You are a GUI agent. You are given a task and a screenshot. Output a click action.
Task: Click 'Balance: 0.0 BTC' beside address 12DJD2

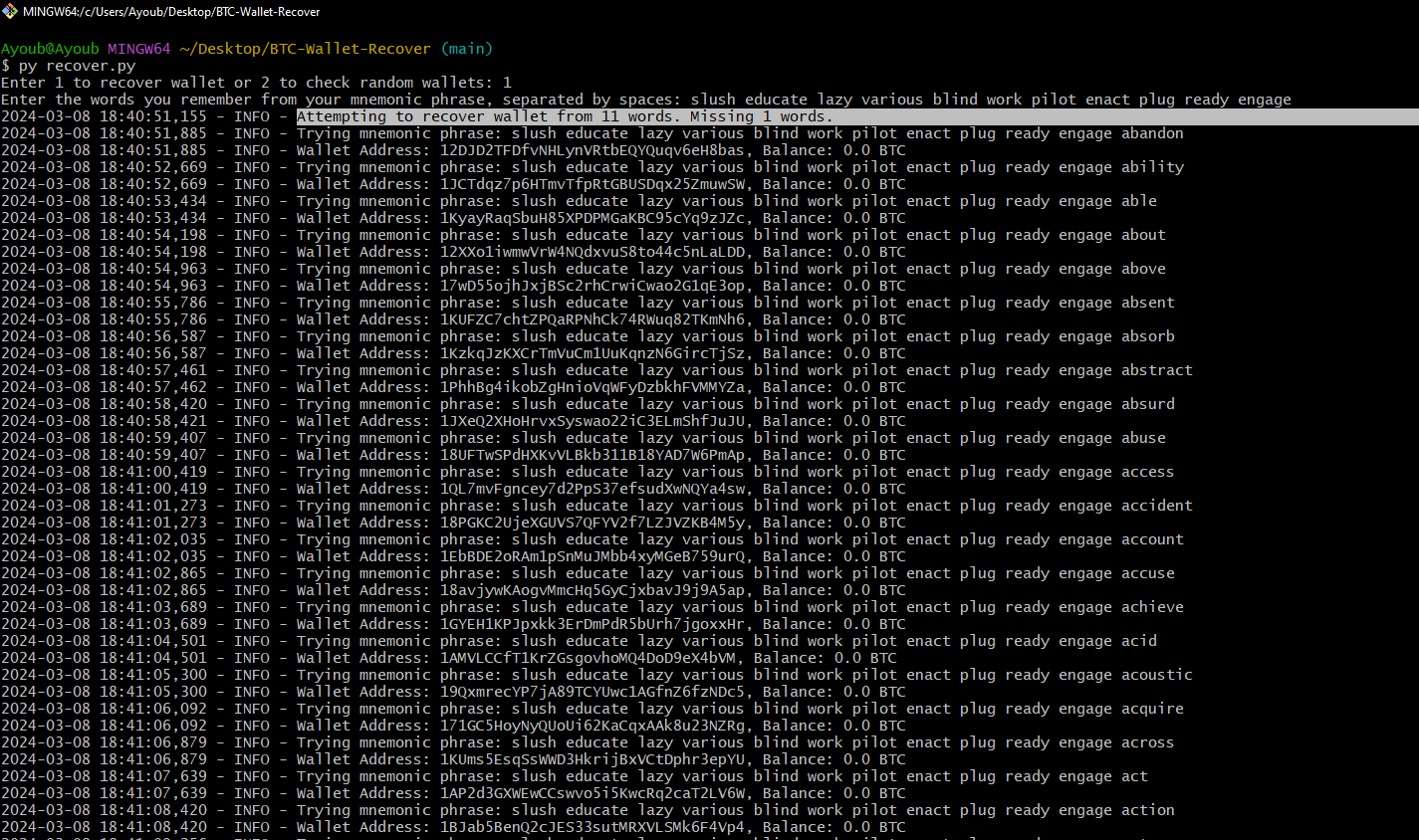tap(834, 150)
